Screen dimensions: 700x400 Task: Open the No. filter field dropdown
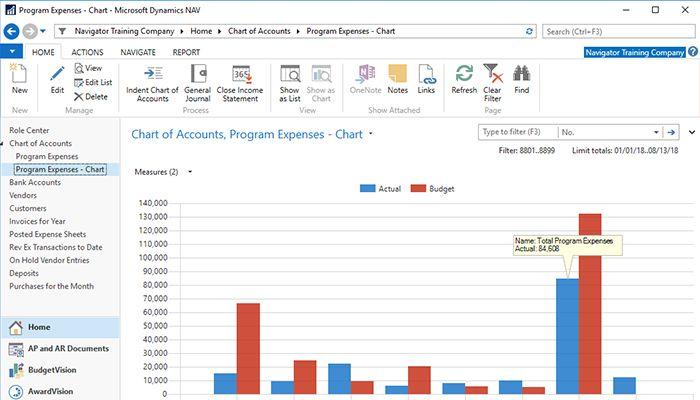click(x=656, y=132)
